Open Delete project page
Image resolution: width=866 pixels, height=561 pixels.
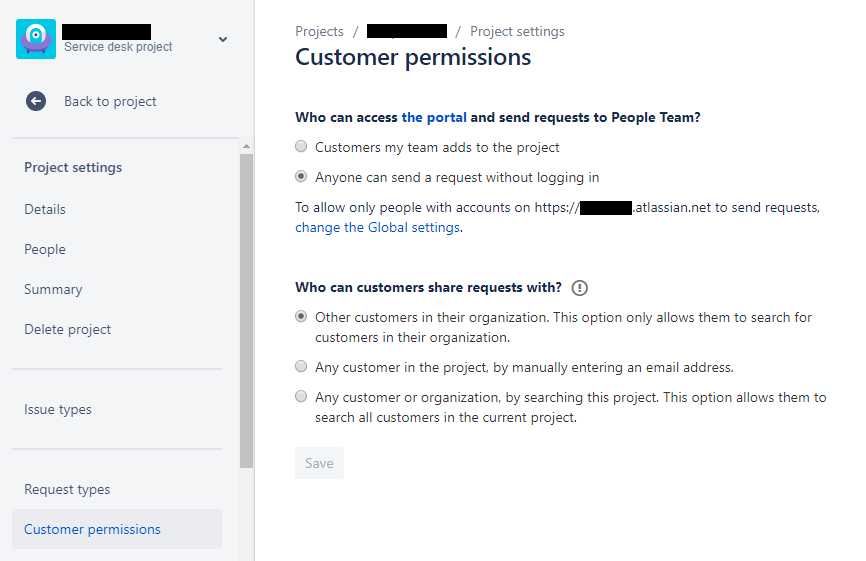(x=67, y=330)
